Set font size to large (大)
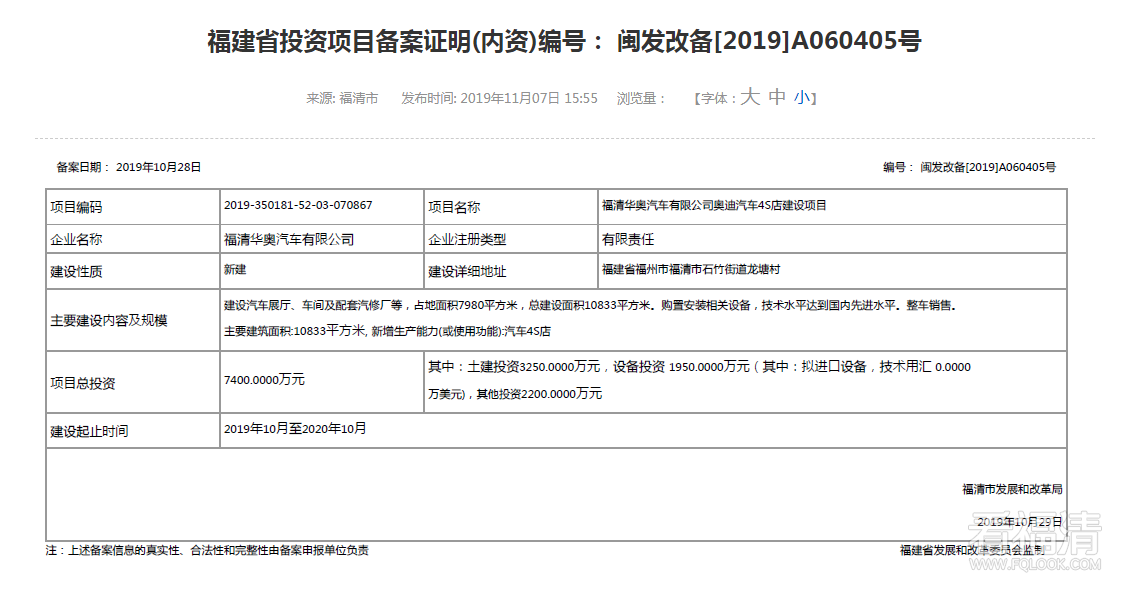Image resolution: width=1127 pixels, height=597 pixels. [x=750, y=97]
